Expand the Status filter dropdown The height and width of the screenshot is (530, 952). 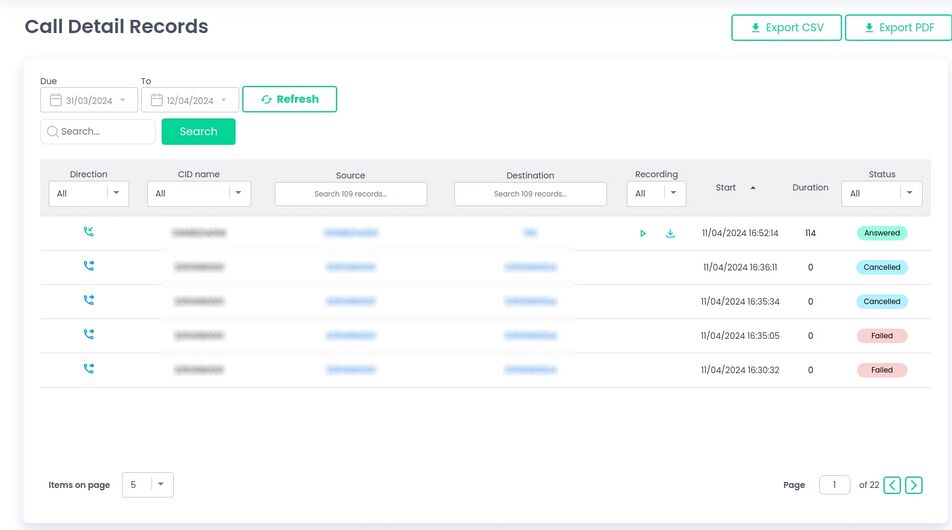[910, 194]
